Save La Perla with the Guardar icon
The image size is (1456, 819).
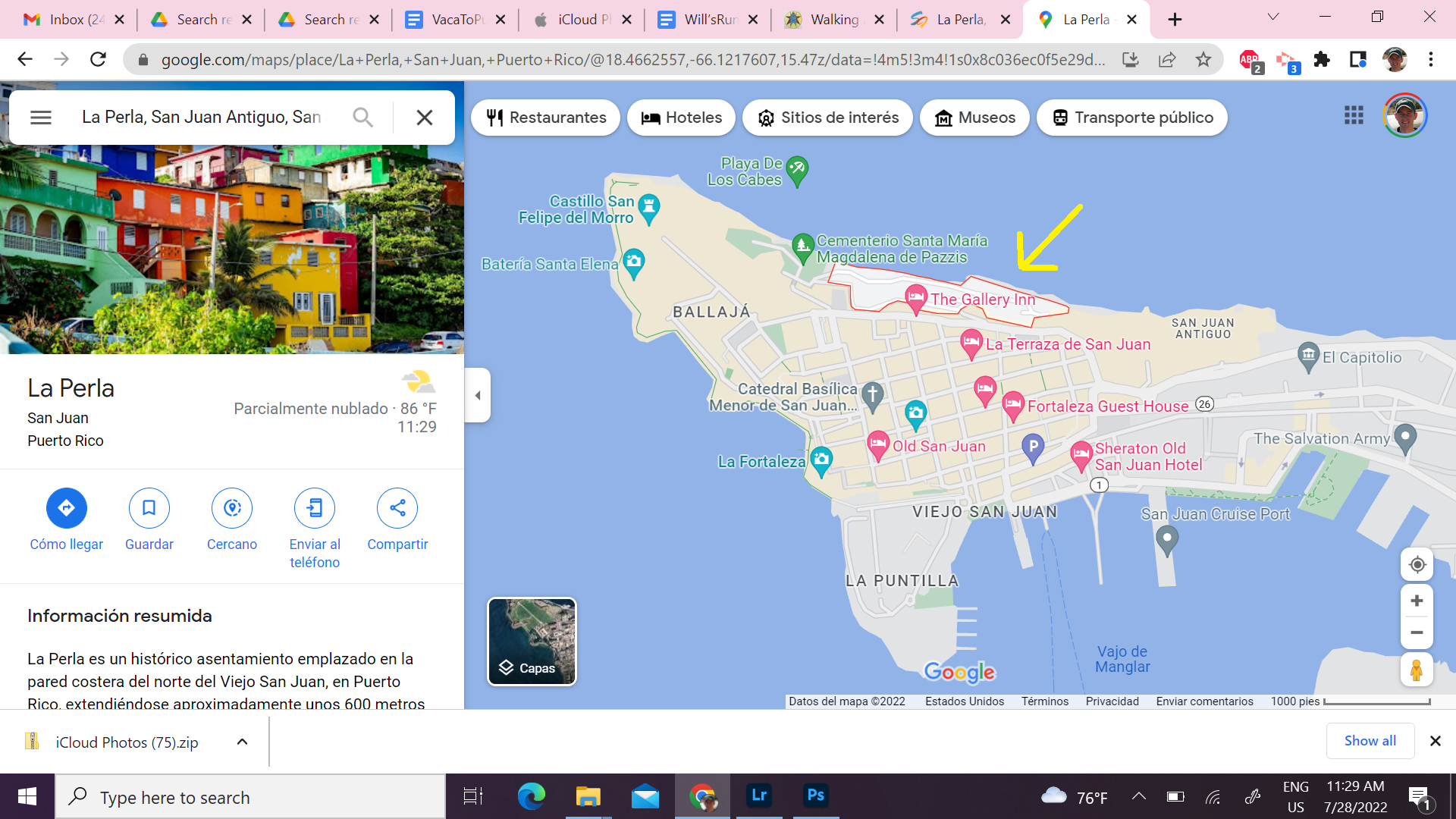click(149, 508)
